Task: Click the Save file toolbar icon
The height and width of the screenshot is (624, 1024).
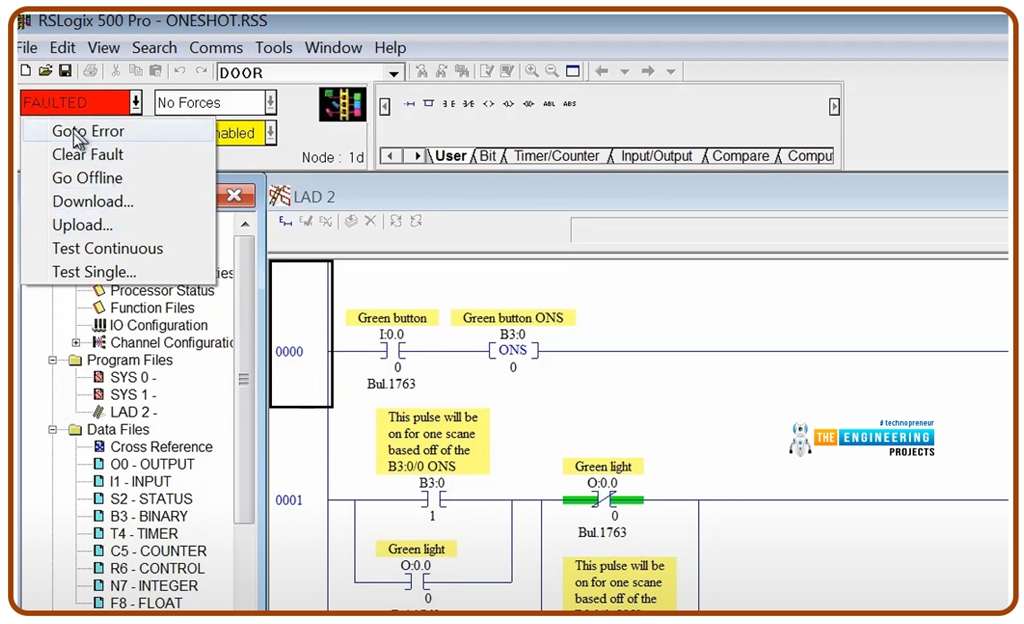Action: (x=65, y=71)
